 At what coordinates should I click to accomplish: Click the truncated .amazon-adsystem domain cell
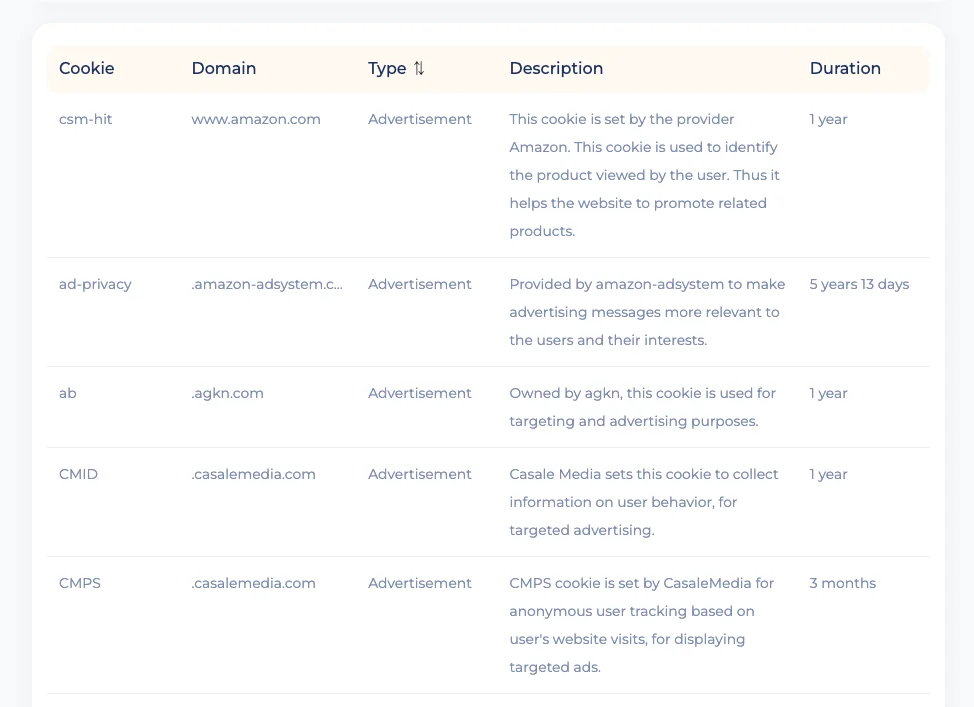point(267,284)
